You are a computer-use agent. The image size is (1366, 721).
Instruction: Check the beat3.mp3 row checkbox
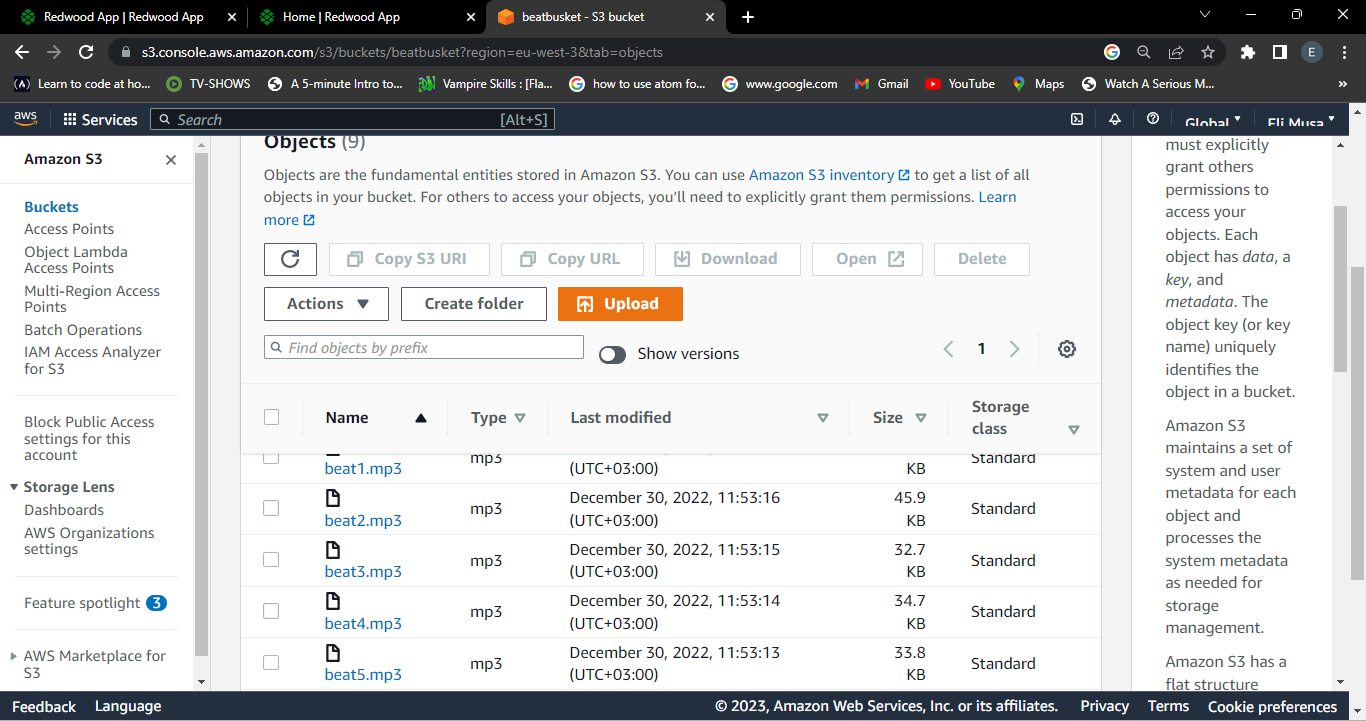point(271,560)
